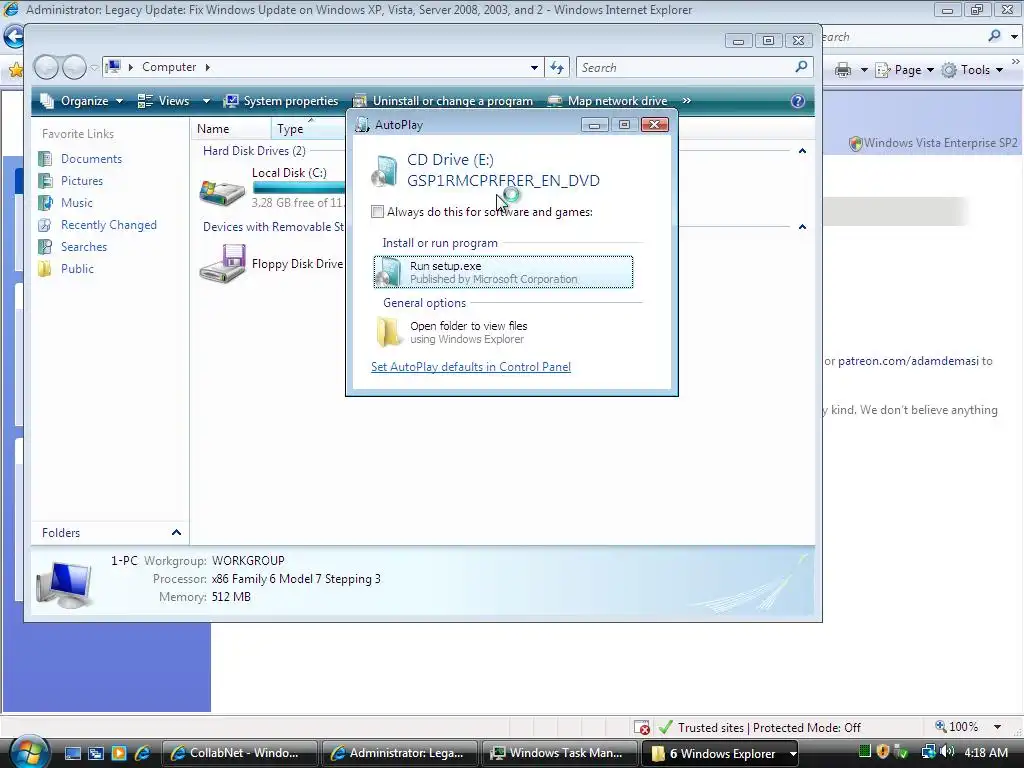This screenshot has width=1024, height=768.
Task: Click the Internet Explorer Print icon
Action: click(843, 70)
